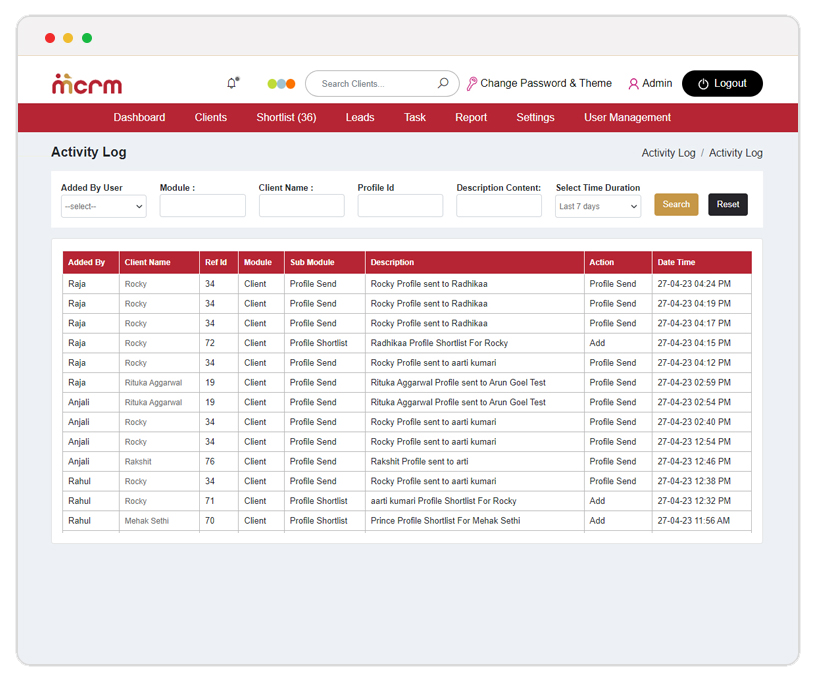This screenshot has width=820, height=680.
Task: Click the first Activity Log breadcrumb link
Action: click(668, 153)
